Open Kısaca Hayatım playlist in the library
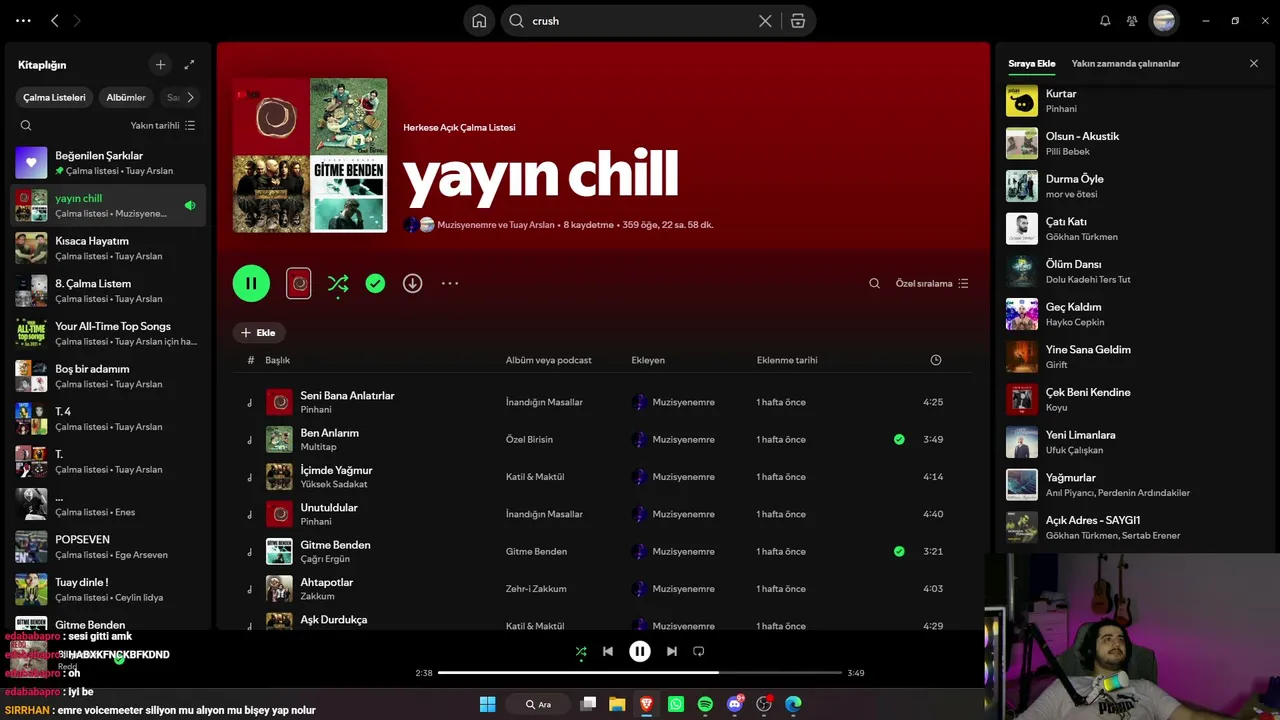 [108, 248]
